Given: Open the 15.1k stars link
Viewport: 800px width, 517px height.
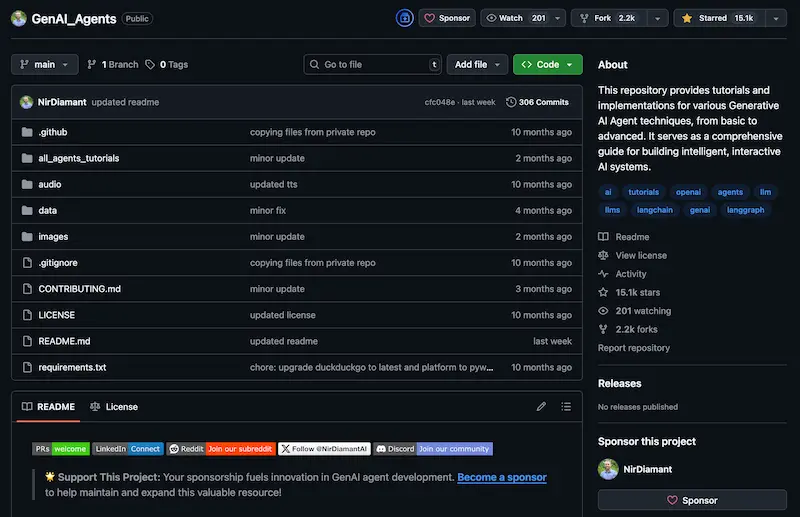Looking at the screenshot, I should 629,292.
